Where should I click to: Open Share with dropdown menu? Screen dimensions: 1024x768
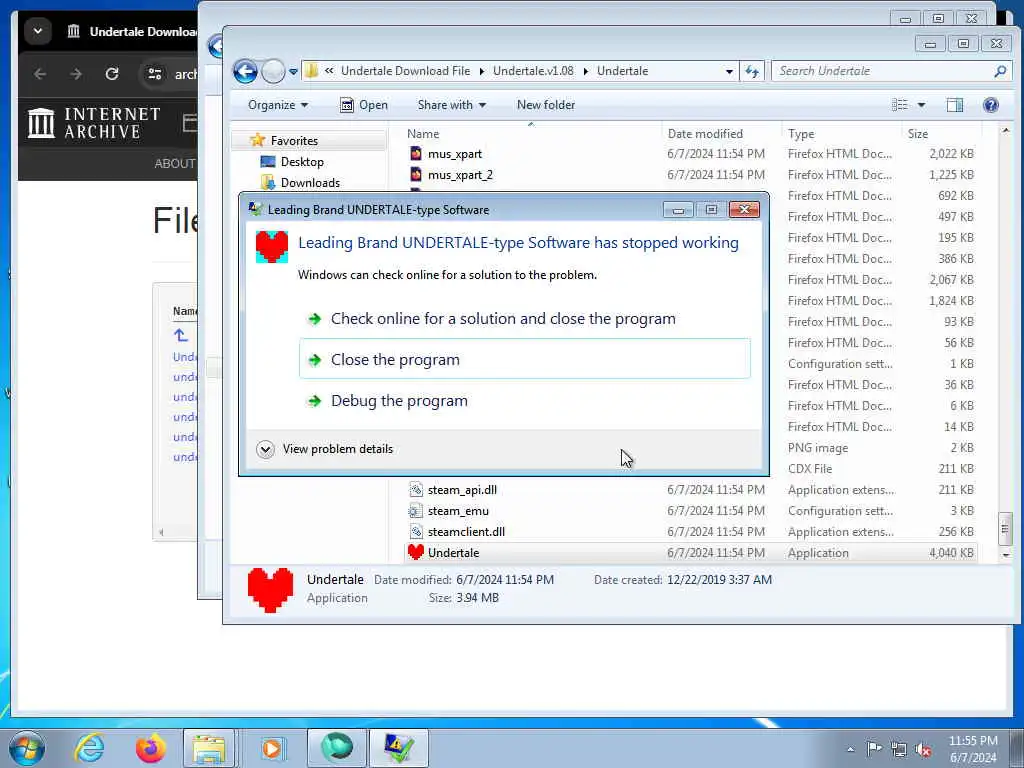pos(451,105)
